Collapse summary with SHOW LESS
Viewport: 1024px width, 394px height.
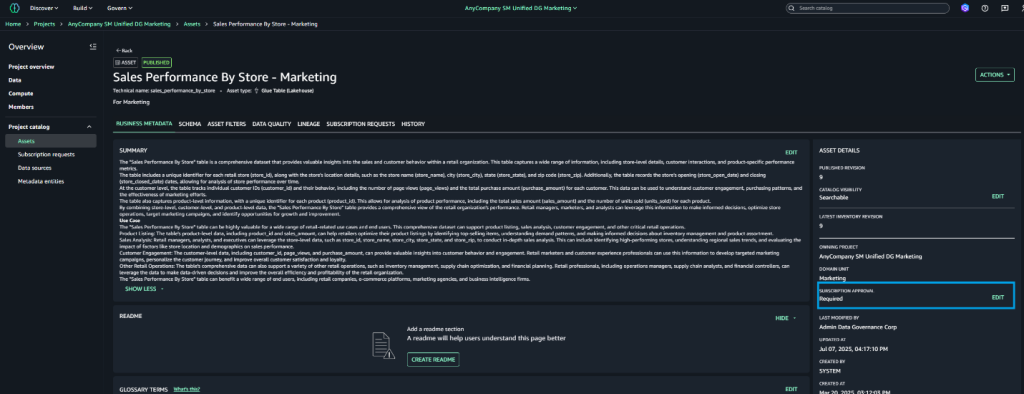tap(144, 288)
